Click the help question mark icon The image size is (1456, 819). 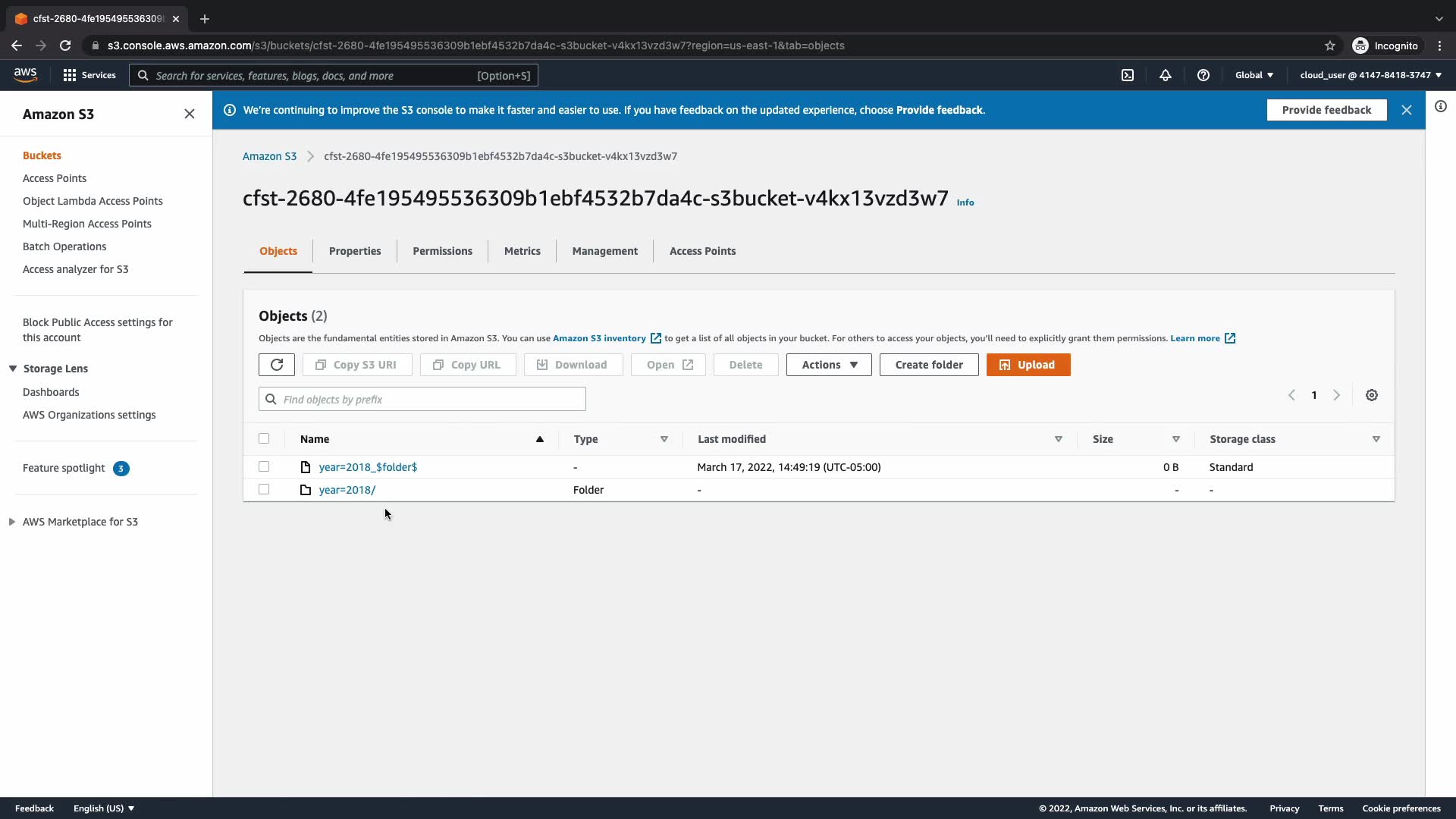click(1203, 75)
